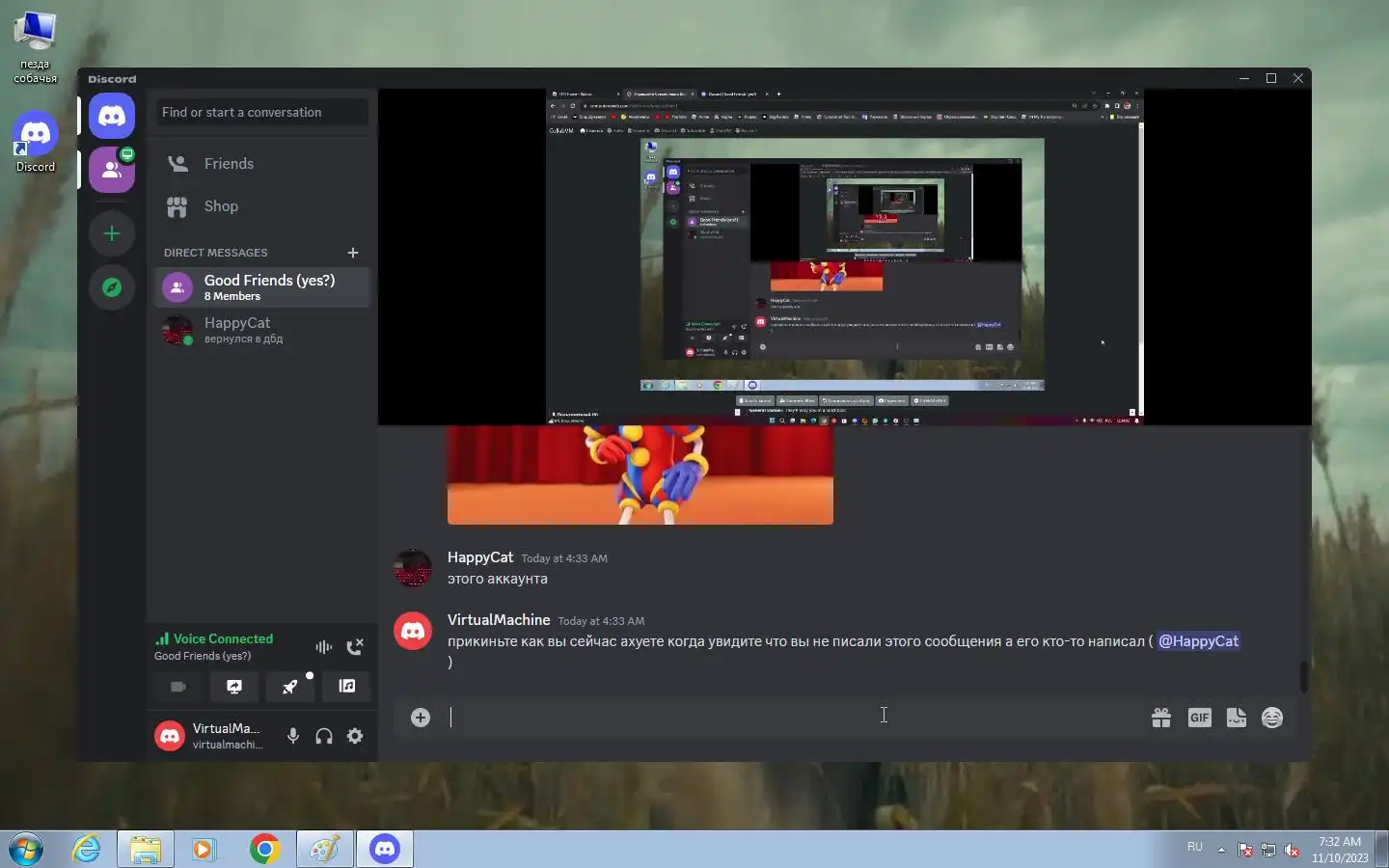Click Find or start a conversation field
The image size is (1389, 868).
(262, 112)
